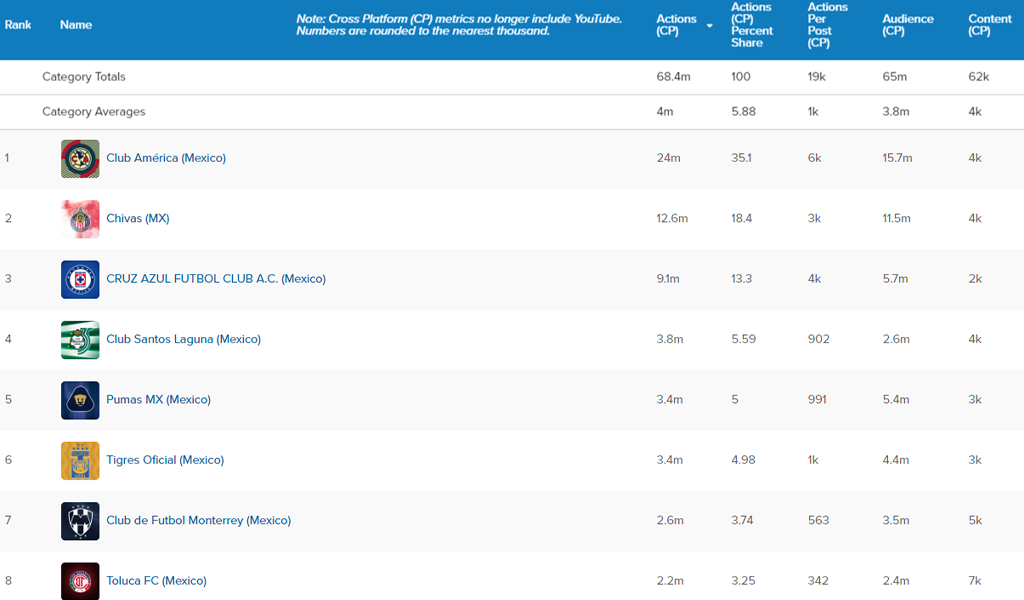Click the Toluca FC team logo
The width and height of the screenshot is (1024, 600).
[80, 581]
